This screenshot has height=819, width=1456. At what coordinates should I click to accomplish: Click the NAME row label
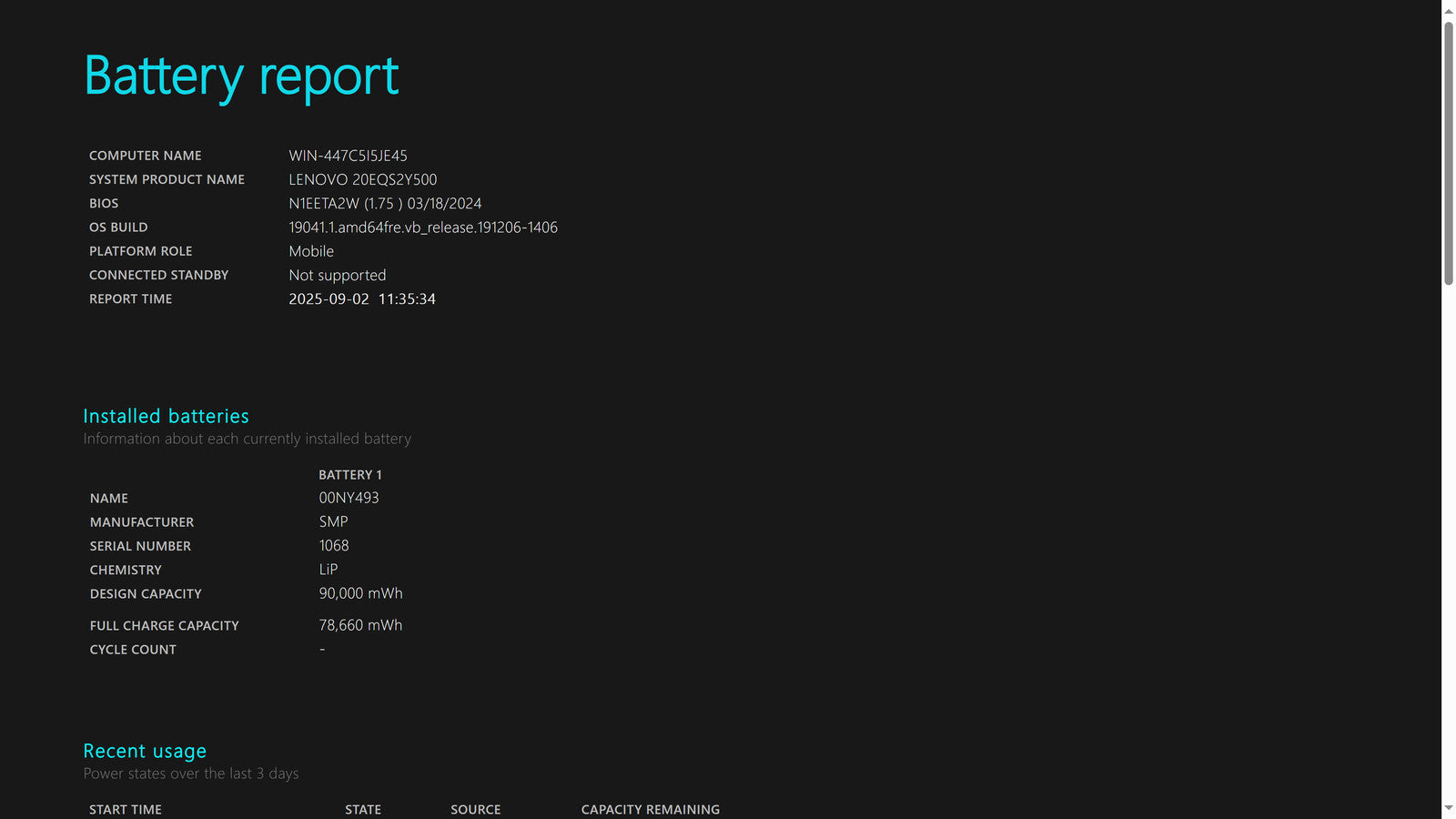109,499
